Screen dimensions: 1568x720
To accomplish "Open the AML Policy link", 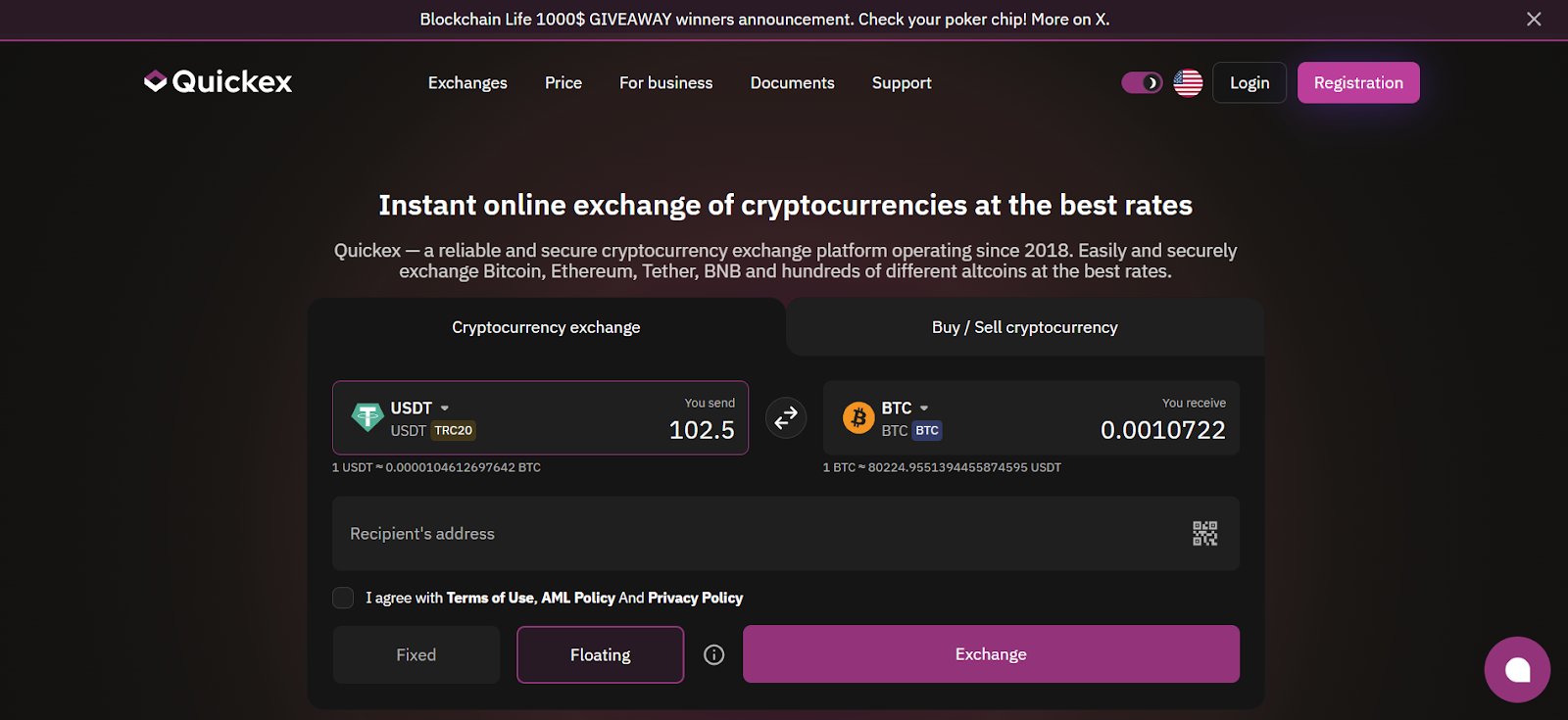I will (x=578, y=598).
